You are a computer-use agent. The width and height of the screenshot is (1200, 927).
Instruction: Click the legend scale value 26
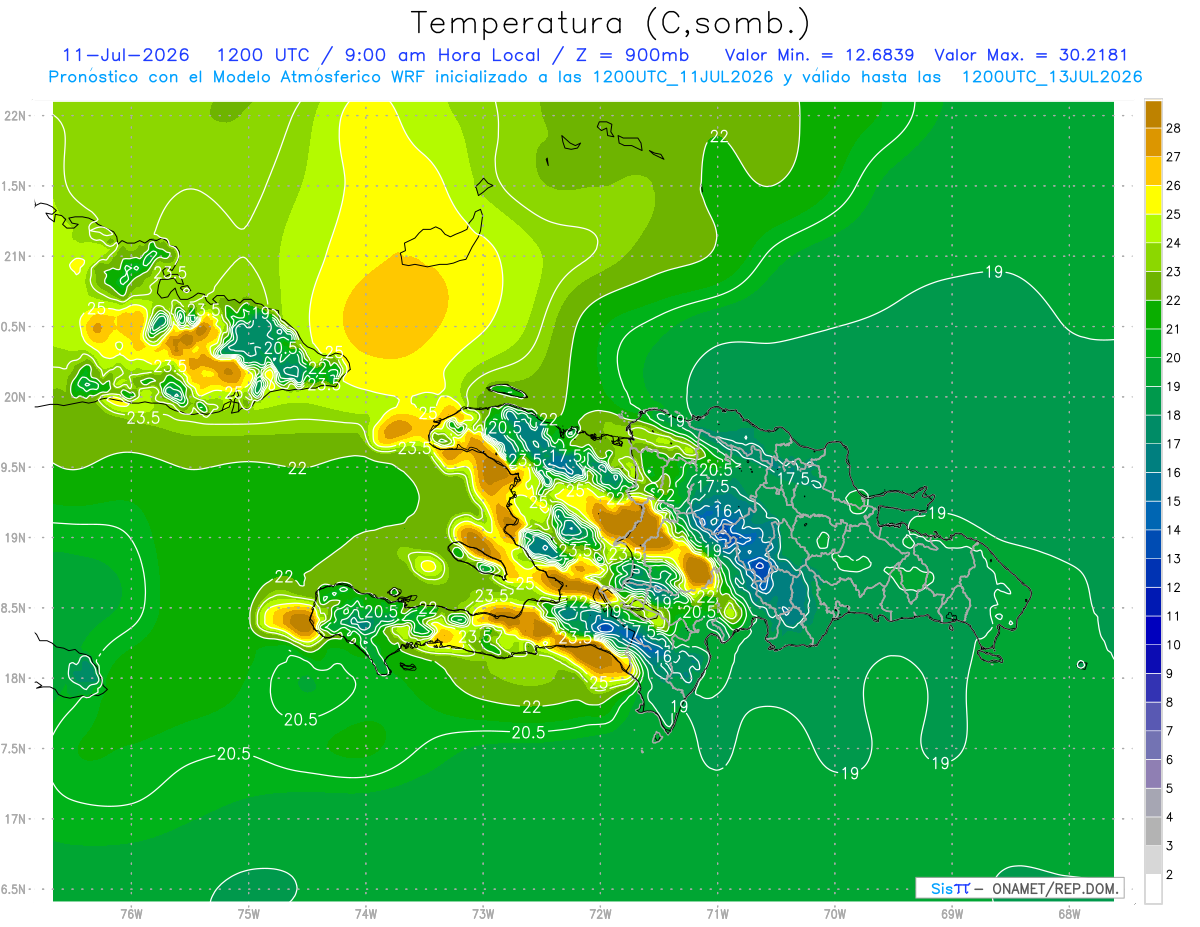pyautogui.click(x=1174, y=185)
